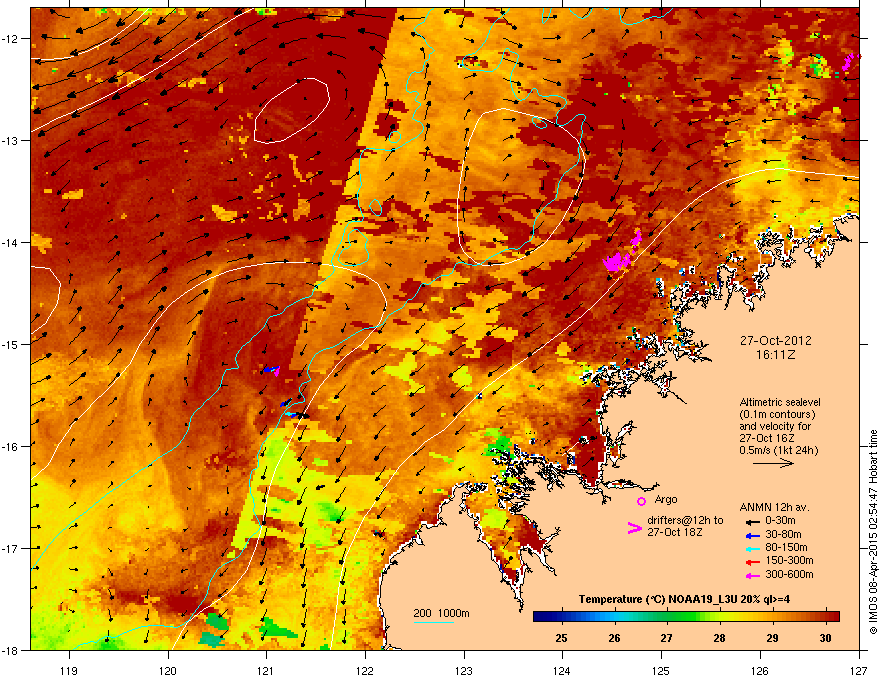The width and height of the screenshot is (880, 680).
Task: Click the 0.5m/s velocity scale arrow
Action: (x=773, y=463)
